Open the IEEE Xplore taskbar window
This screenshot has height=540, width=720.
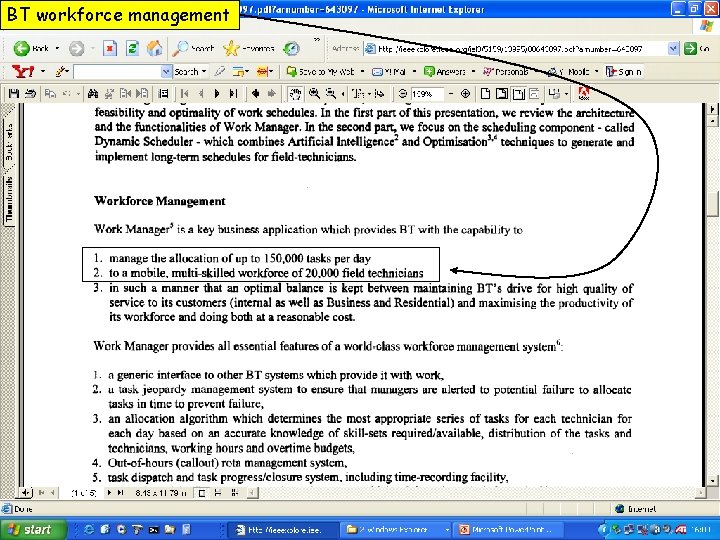(x=283, y=529)
